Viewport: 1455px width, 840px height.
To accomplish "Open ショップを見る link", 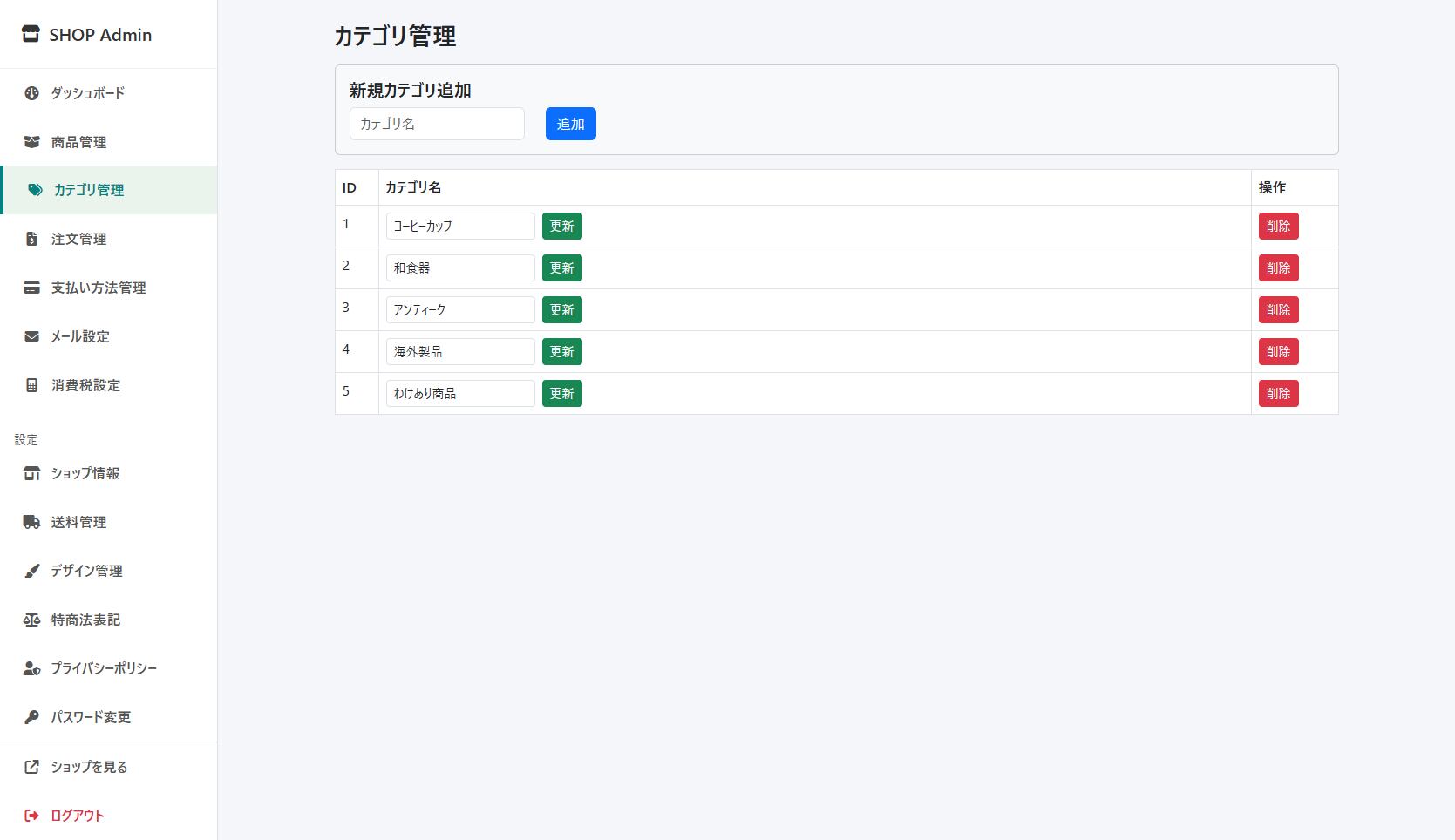I will [89, 767].
